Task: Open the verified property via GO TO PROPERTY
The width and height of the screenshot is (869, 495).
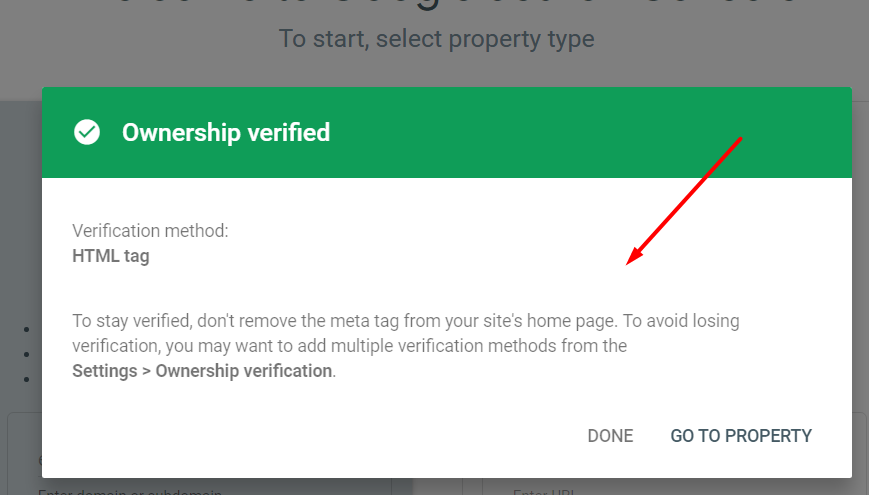Action: tap(741, 436)
